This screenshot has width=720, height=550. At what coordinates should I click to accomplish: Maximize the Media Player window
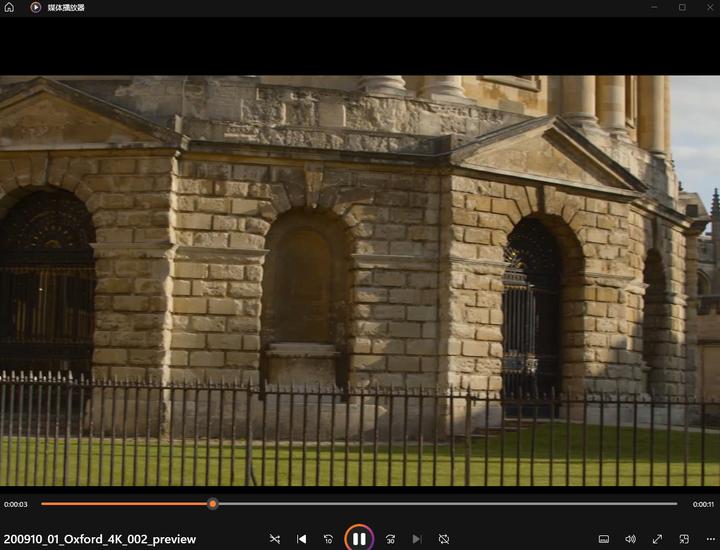[682, 7]
